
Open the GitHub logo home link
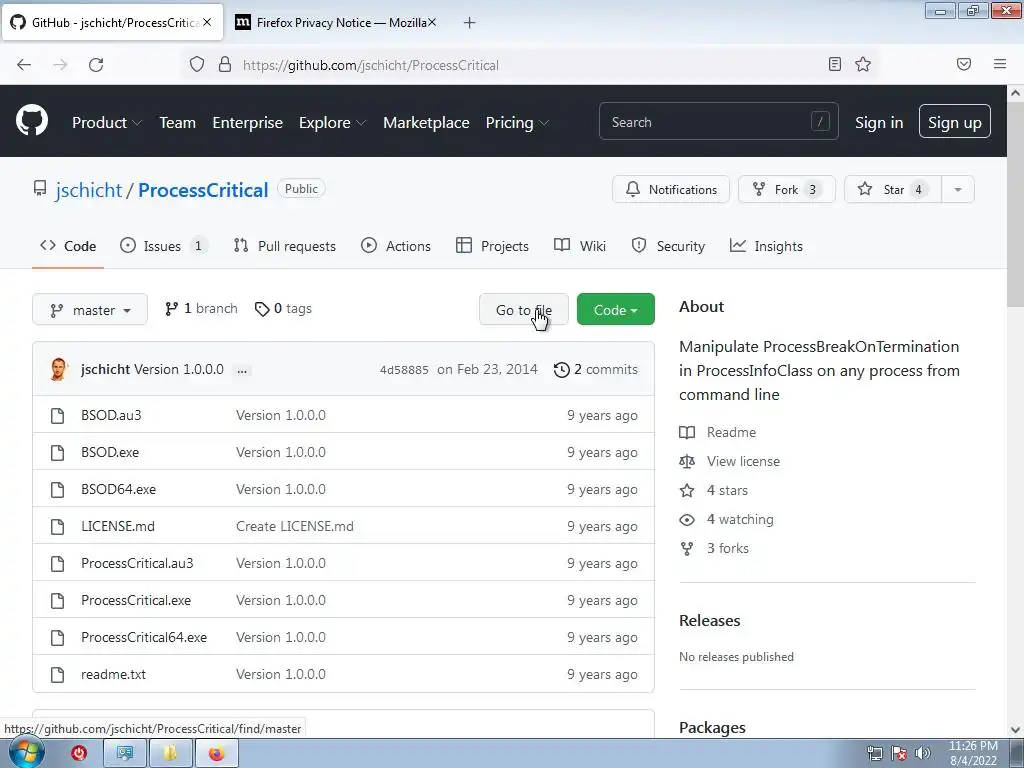click(32, 121)
